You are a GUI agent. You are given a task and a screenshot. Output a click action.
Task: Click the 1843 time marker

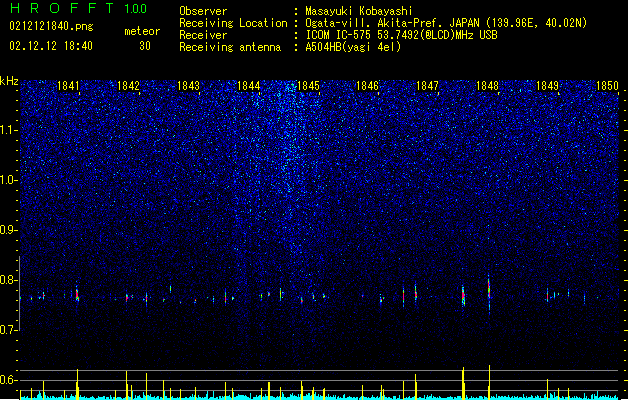[x=188, y=86]
